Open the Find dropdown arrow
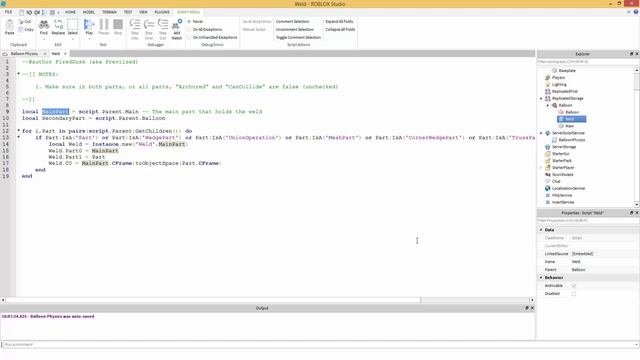640x360 pixels. click(44, 39)
